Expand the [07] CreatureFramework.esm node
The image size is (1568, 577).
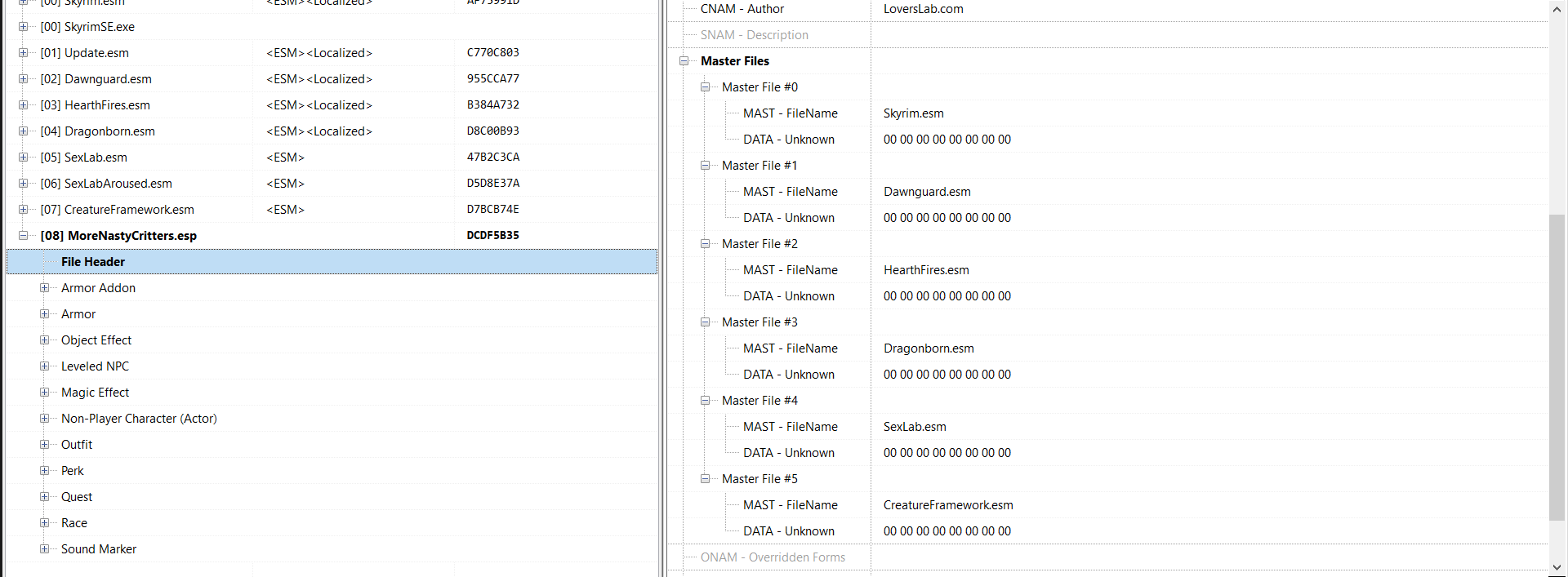tap(24, 210)
